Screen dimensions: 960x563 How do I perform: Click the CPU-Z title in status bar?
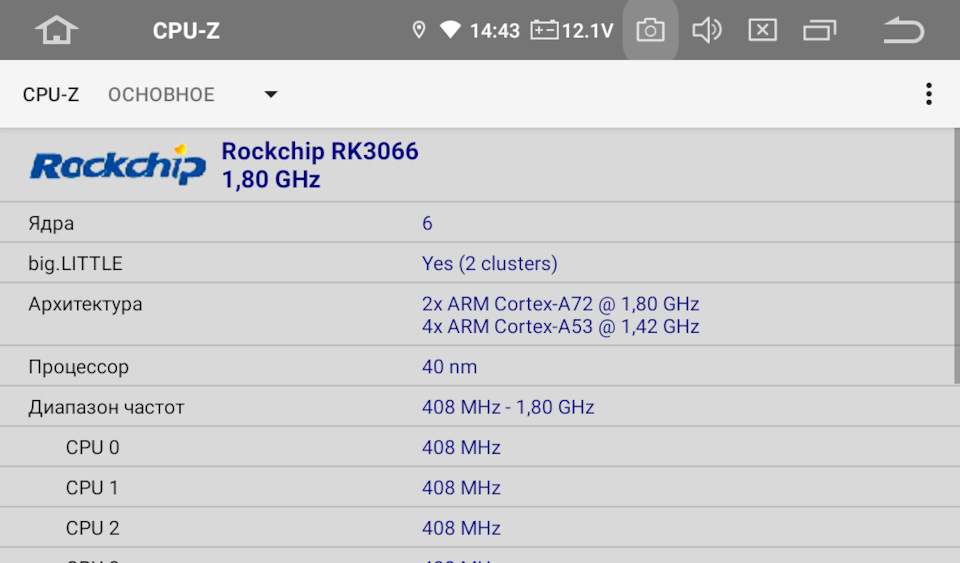tap(186, 31)
